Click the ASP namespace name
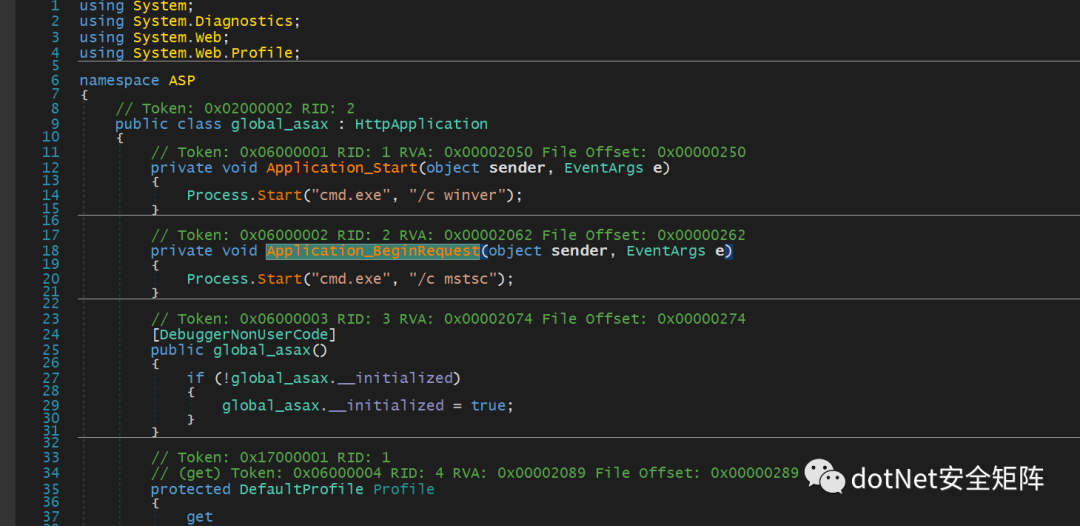The width and height of the screenshot is (1080, 526). click(x=182, y=80)
